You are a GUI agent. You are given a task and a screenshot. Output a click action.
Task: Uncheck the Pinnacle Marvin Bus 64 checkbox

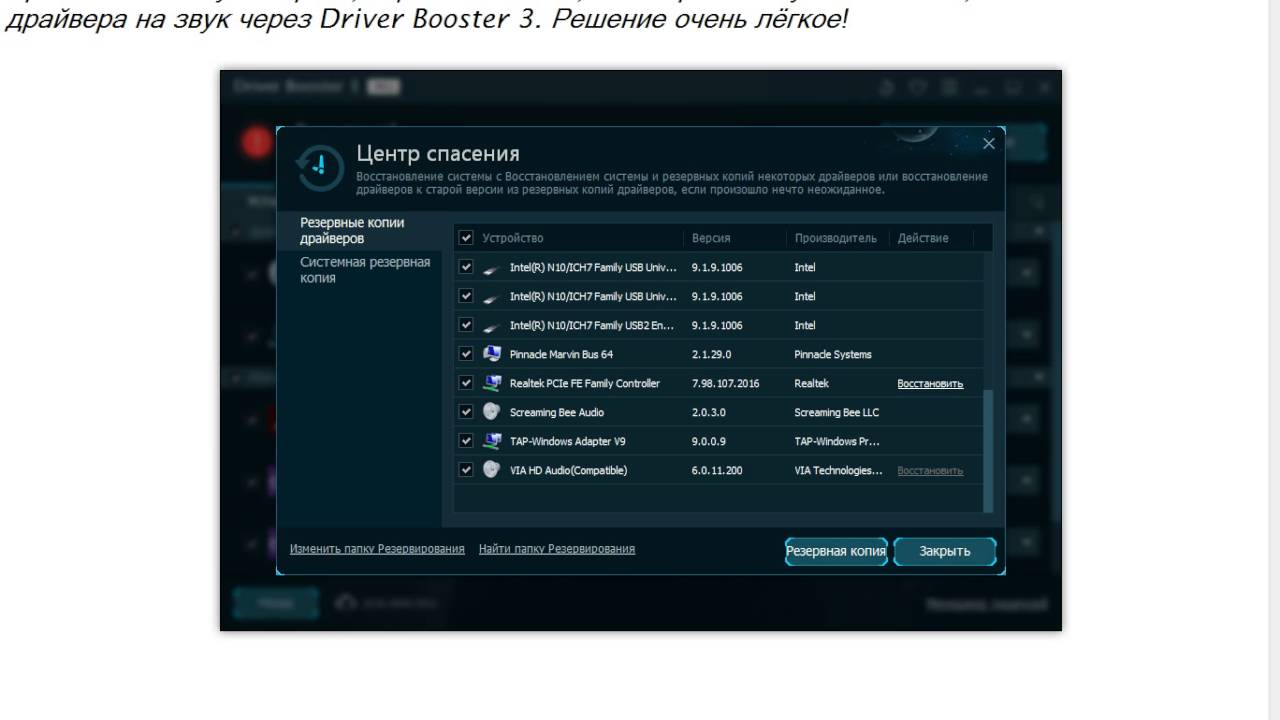pyautogui.click(x=466, y=354)
